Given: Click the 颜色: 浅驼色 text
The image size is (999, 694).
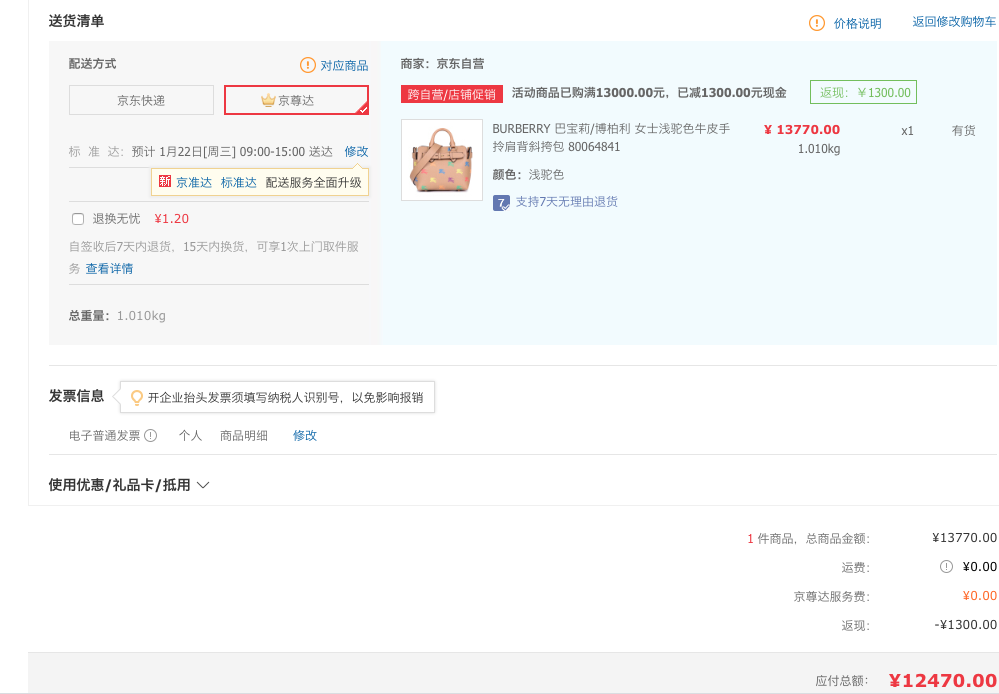Looking at the screenshot, I should pyautogui.click(x=528, y=175).
